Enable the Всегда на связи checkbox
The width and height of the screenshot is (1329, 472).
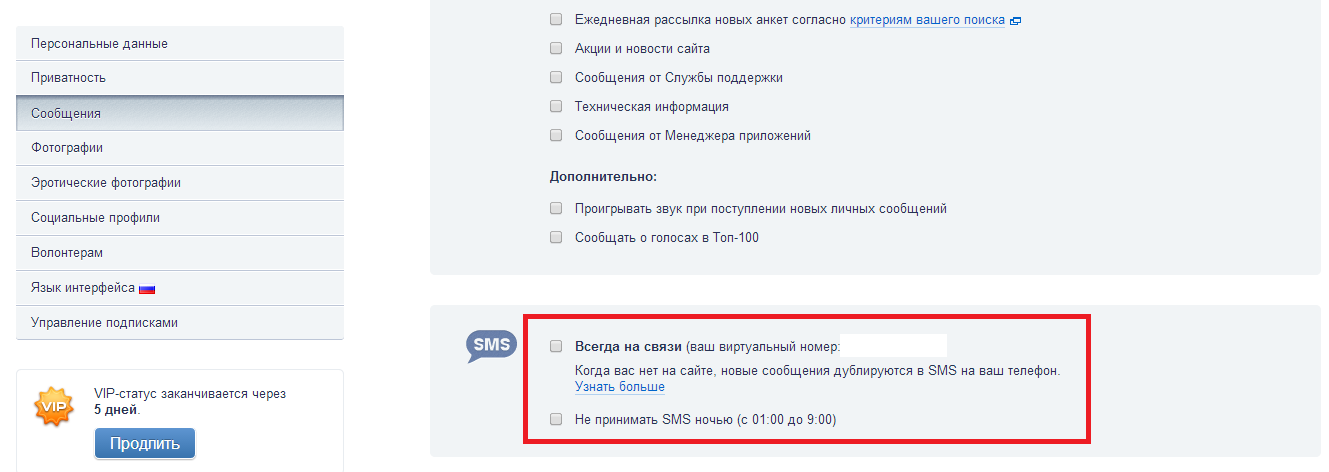tap(556, 346)
